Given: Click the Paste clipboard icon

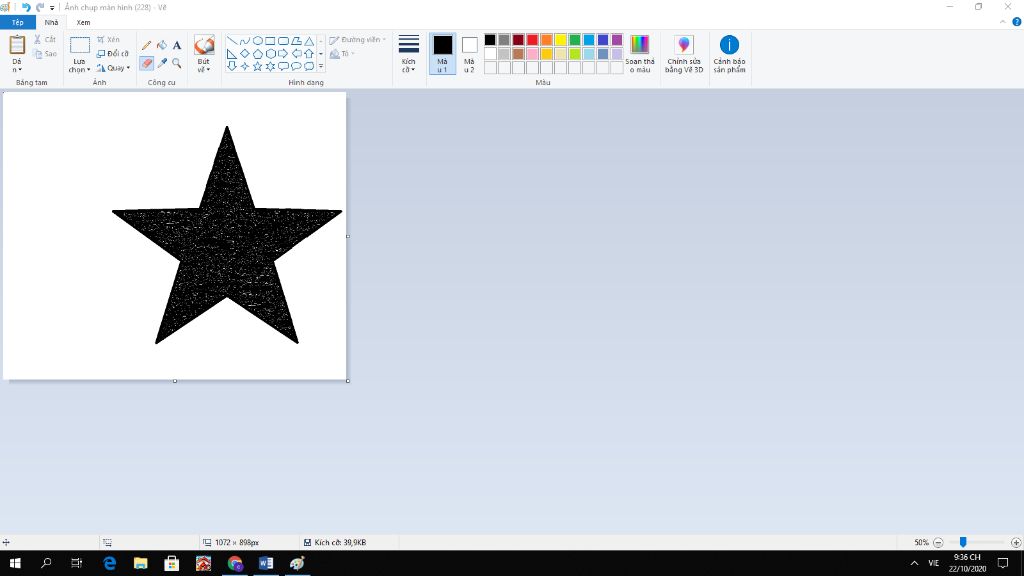Looking at the screenshot, I should [17, 45].
